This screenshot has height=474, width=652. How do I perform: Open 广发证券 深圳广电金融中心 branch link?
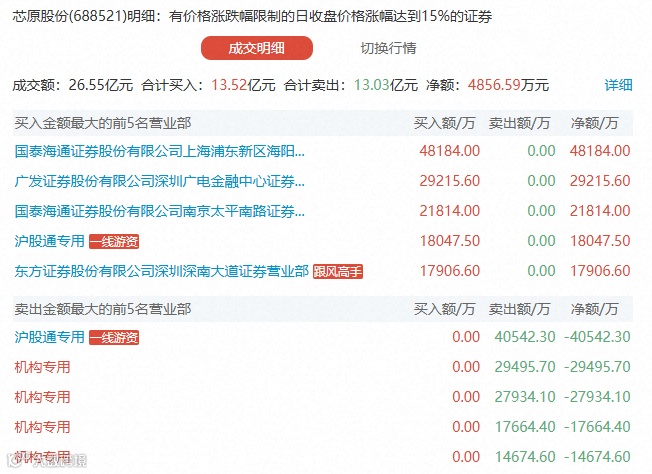(x=160, y=181)
